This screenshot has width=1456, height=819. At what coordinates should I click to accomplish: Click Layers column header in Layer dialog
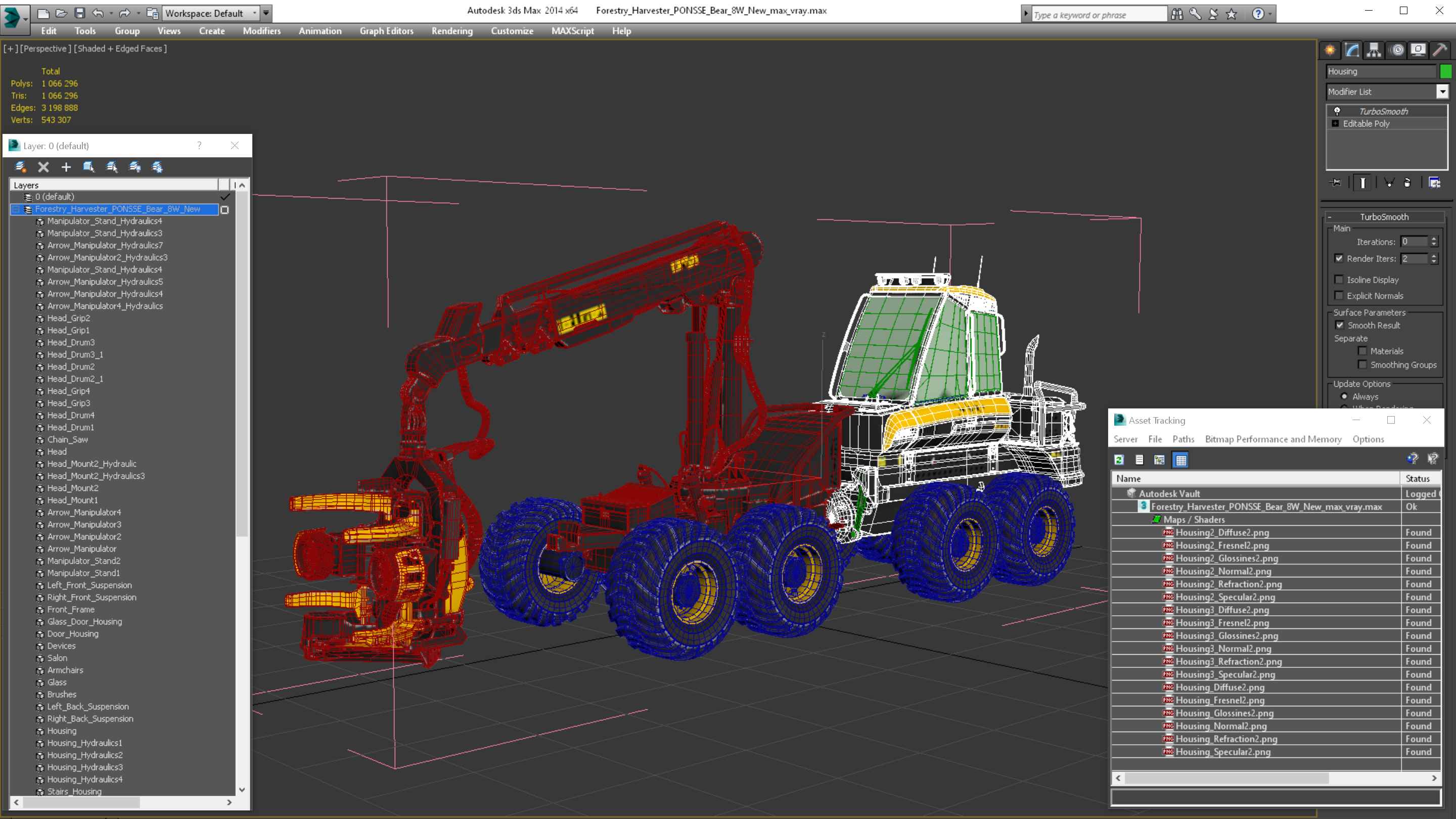[114, 185]
